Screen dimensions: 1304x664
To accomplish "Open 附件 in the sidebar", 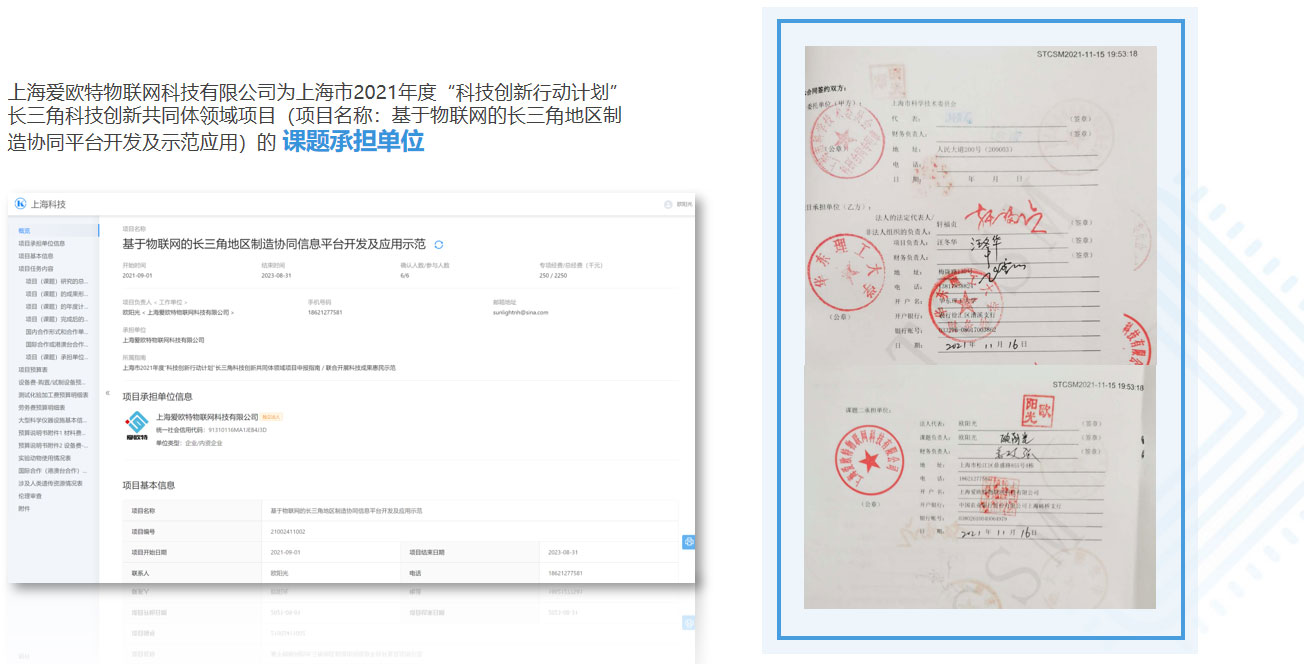I will point(24,508).
